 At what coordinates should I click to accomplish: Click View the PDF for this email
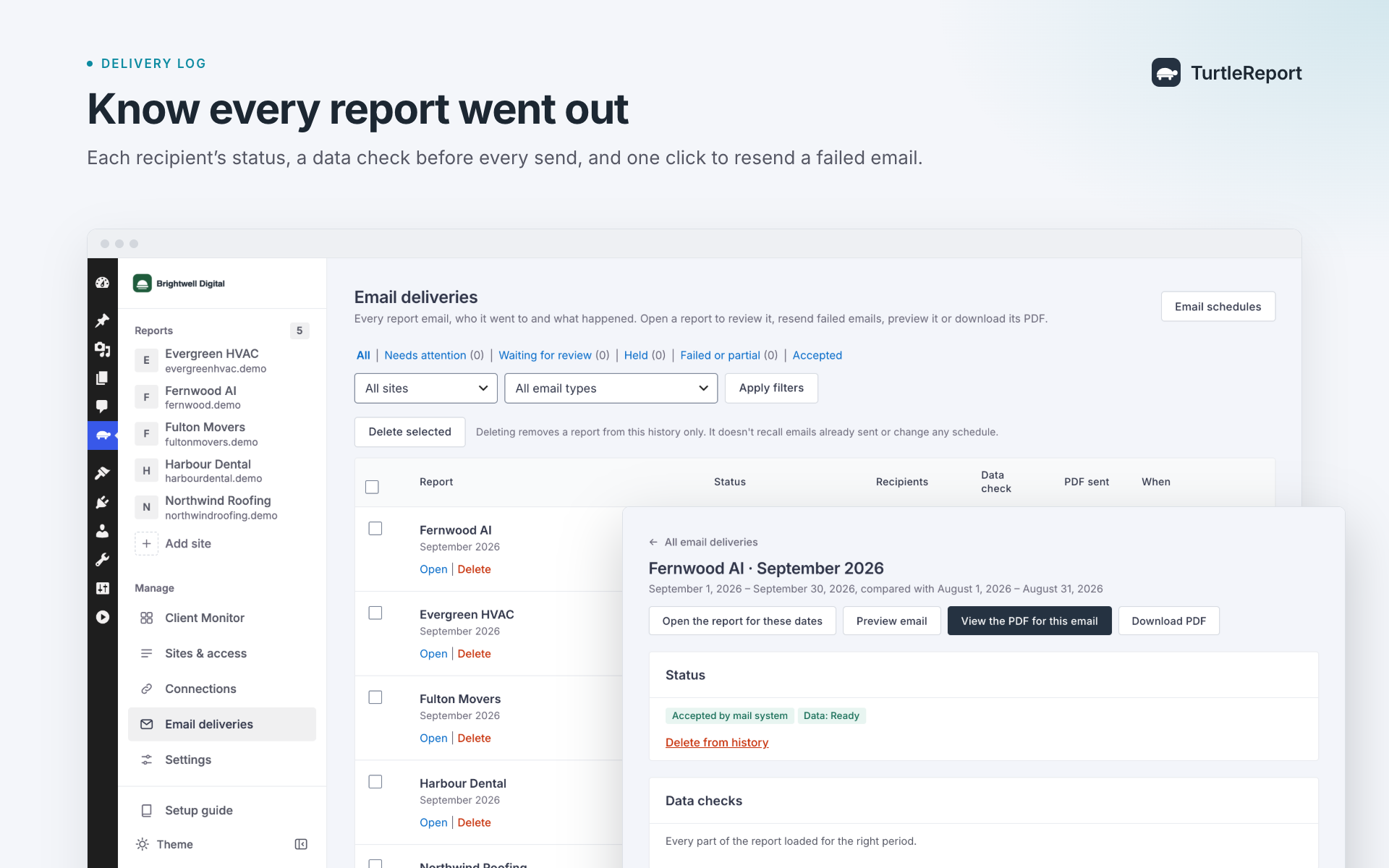[x=1029, y=621]
